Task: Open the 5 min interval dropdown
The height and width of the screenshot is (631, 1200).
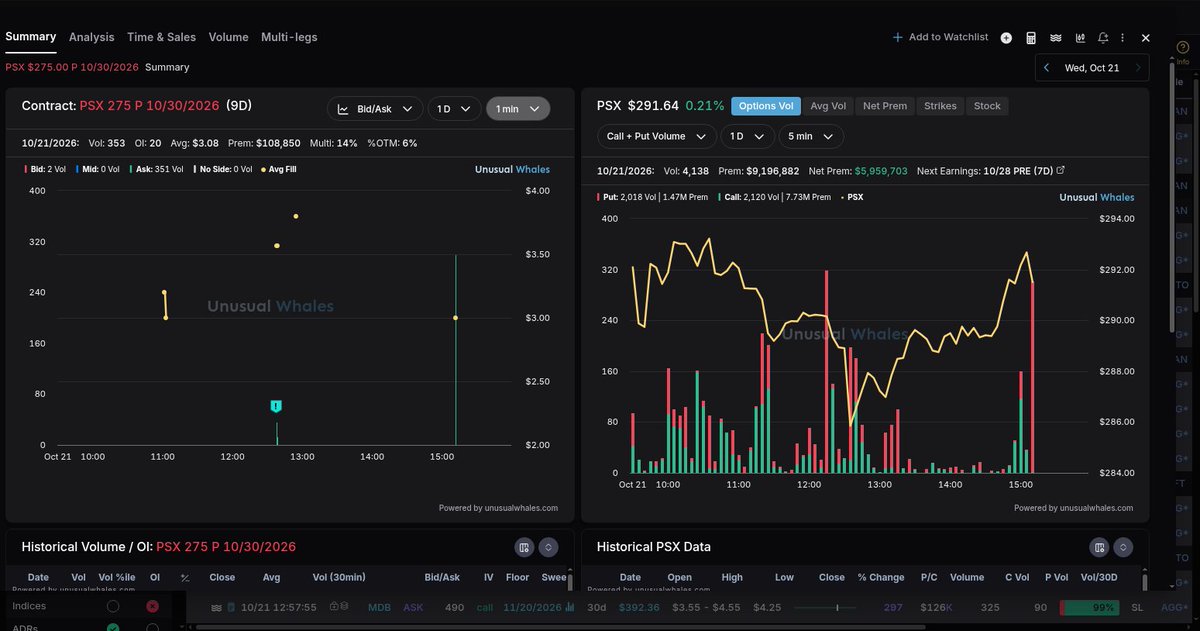Action: [812, 136]
